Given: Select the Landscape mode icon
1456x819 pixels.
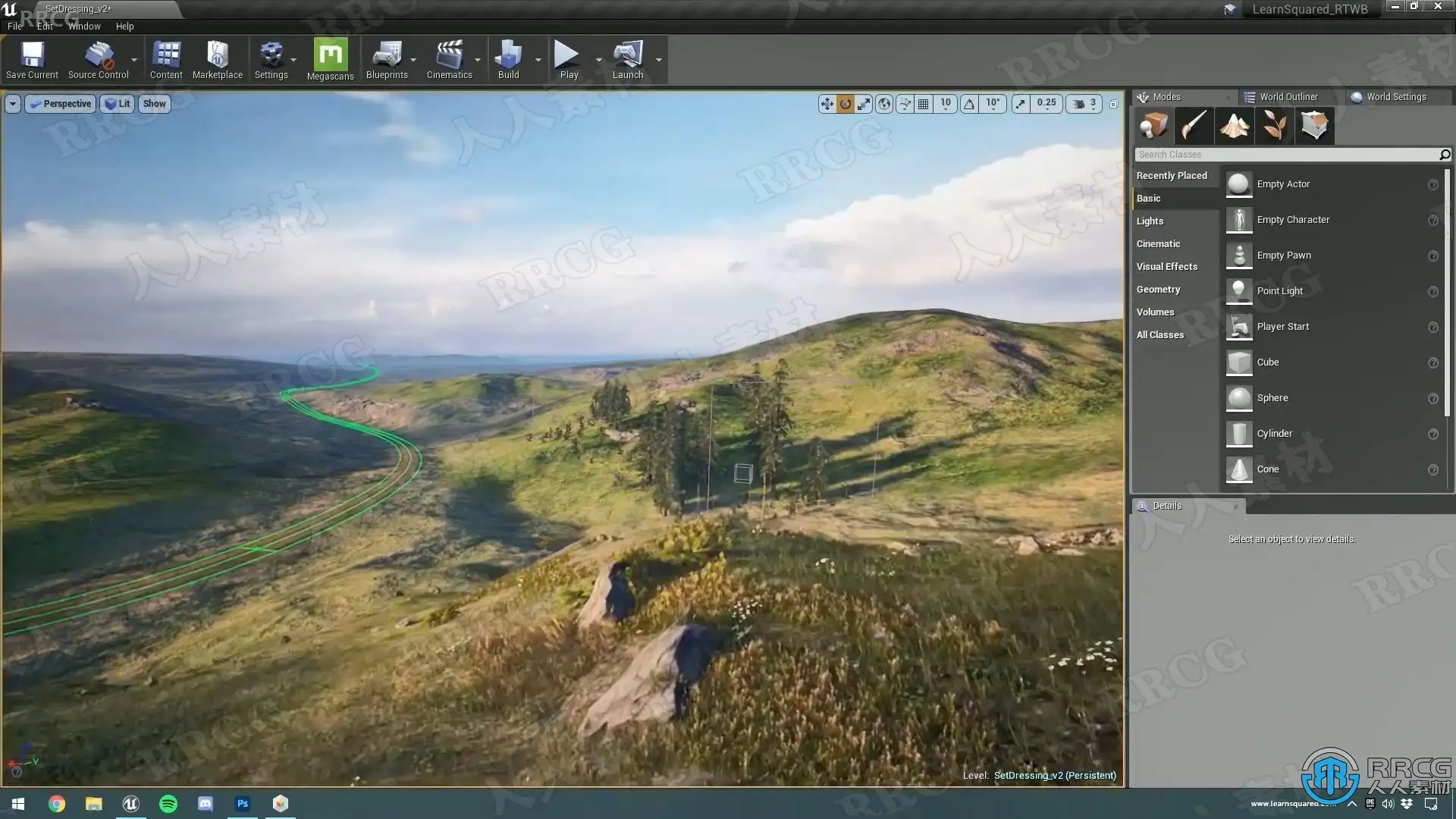Looking at the screenshot, I should 1235,126.
